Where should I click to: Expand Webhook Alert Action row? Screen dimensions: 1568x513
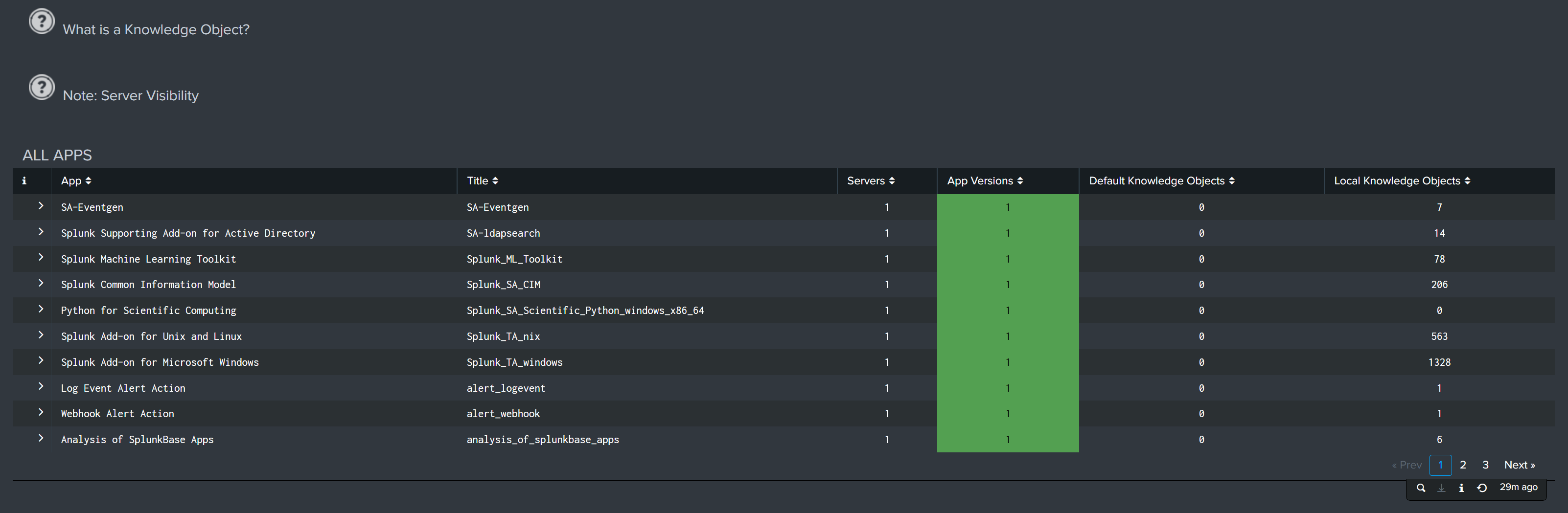click(41, 412)
